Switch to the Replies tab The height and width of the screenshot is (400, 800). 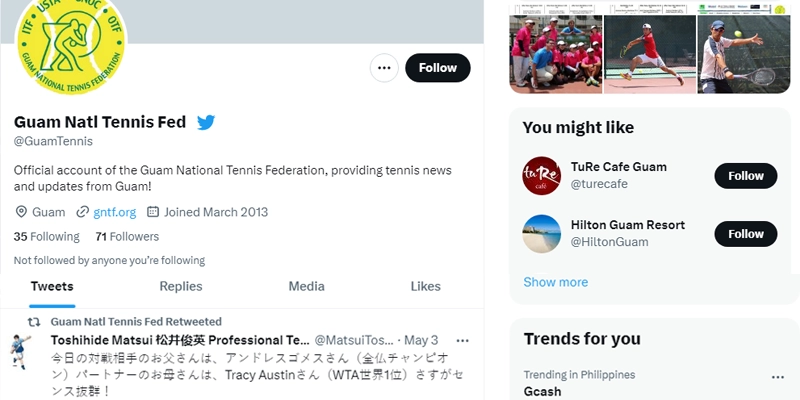[181, 286]
